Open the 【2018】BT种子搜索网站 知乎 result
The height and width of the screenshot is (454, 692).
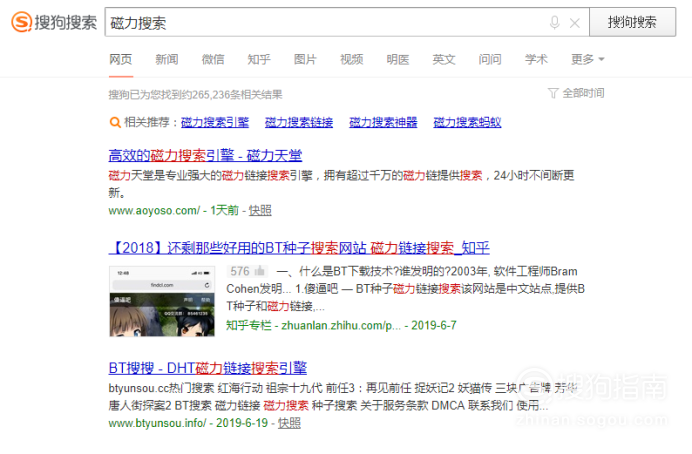[x=299, y=248]
